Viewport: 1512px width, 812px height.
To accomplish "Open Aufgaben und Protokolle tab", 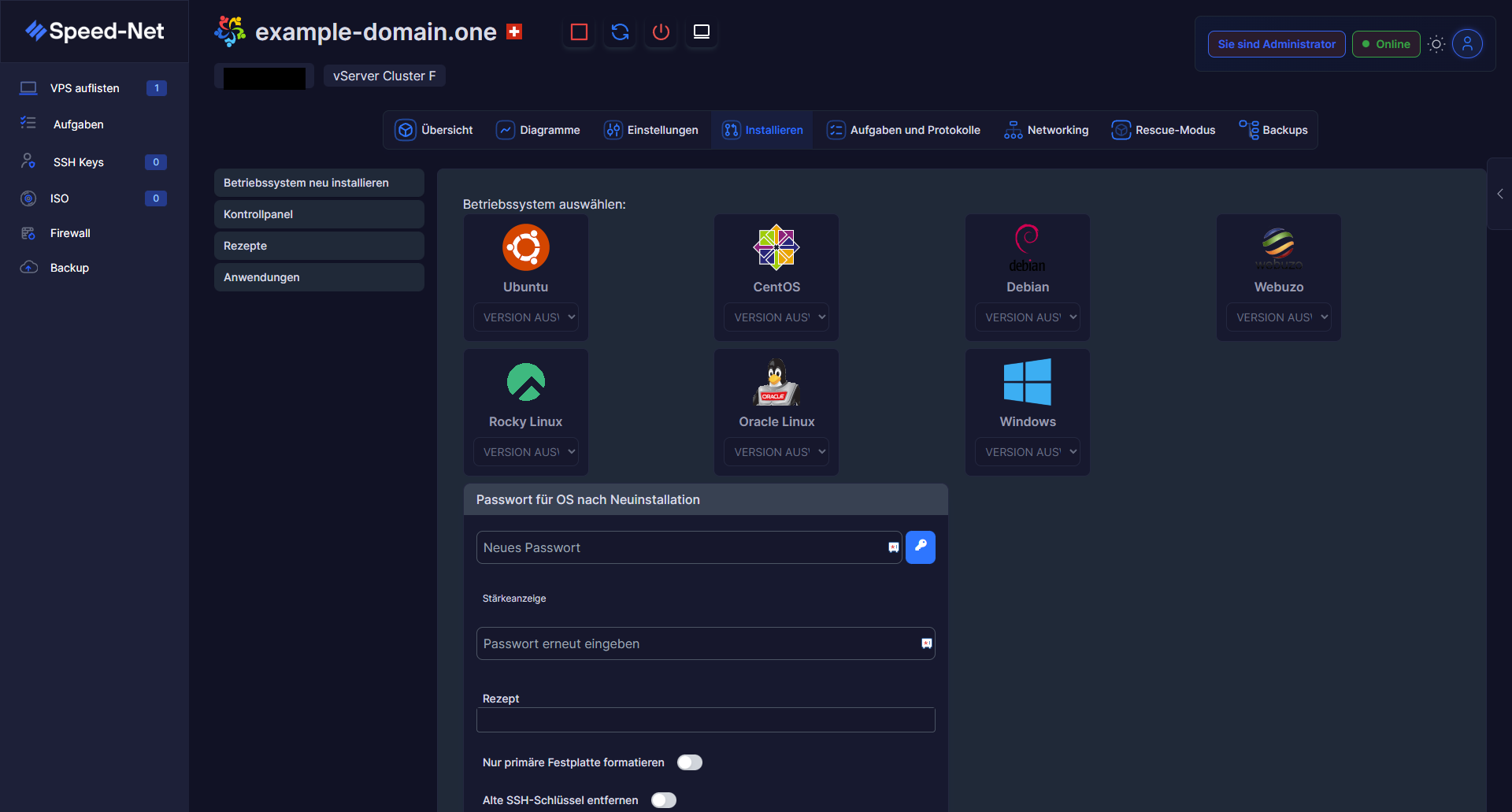I will click(x=903, y=130).
